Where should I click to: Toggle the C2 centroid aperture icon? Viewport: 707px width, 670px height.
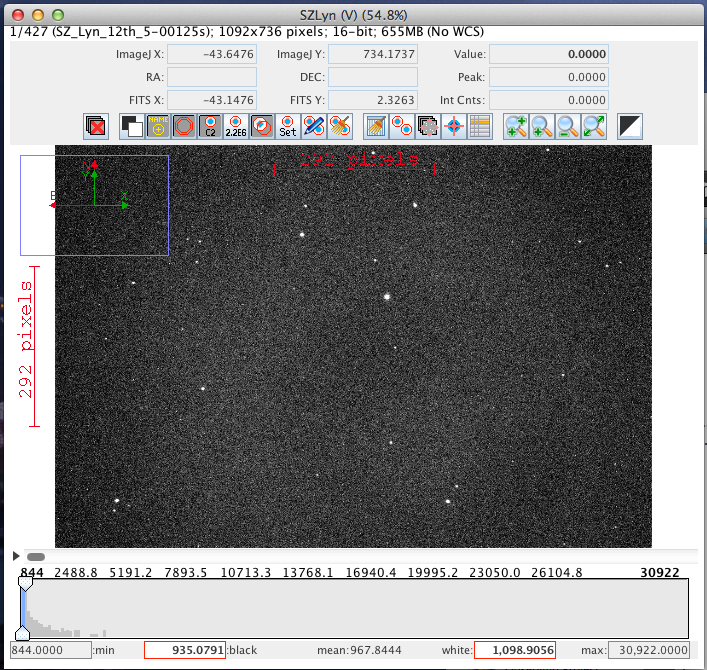(x=210, y=126)
